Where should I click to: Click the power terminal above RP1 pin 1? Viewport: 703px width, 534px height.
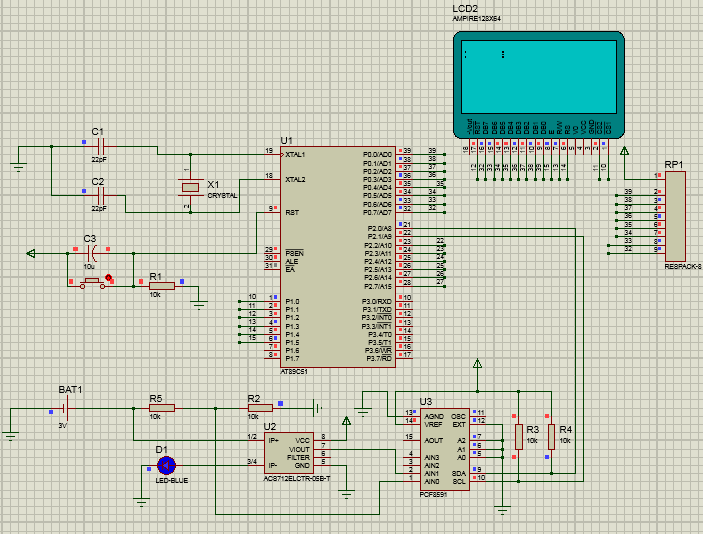click(x=624, y=151)
